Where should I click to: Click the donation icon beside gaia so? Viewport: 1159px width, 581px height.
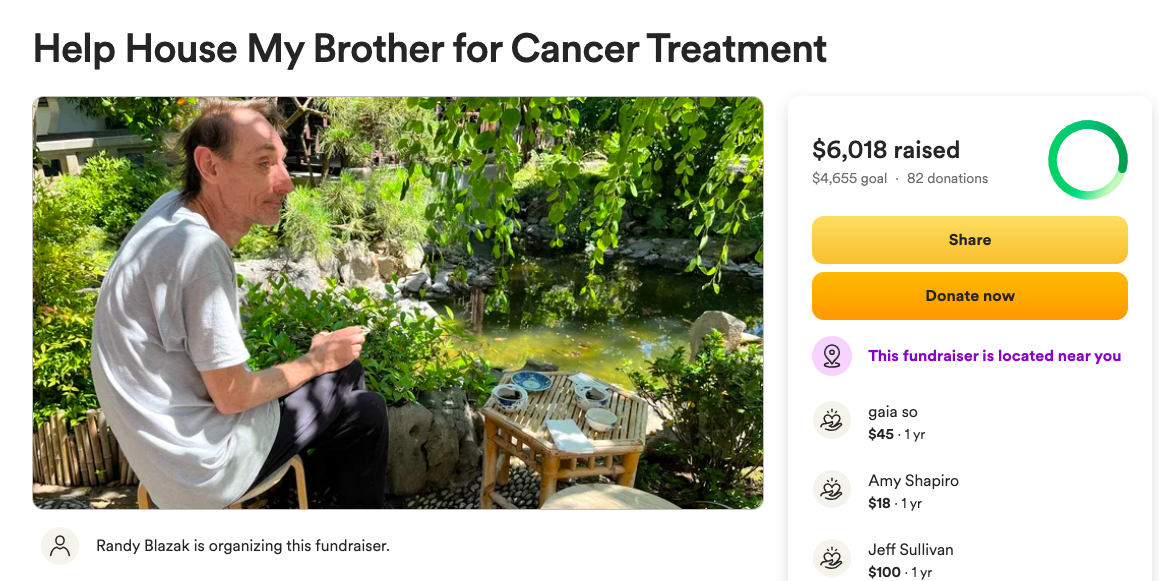(x=832, y=422)
